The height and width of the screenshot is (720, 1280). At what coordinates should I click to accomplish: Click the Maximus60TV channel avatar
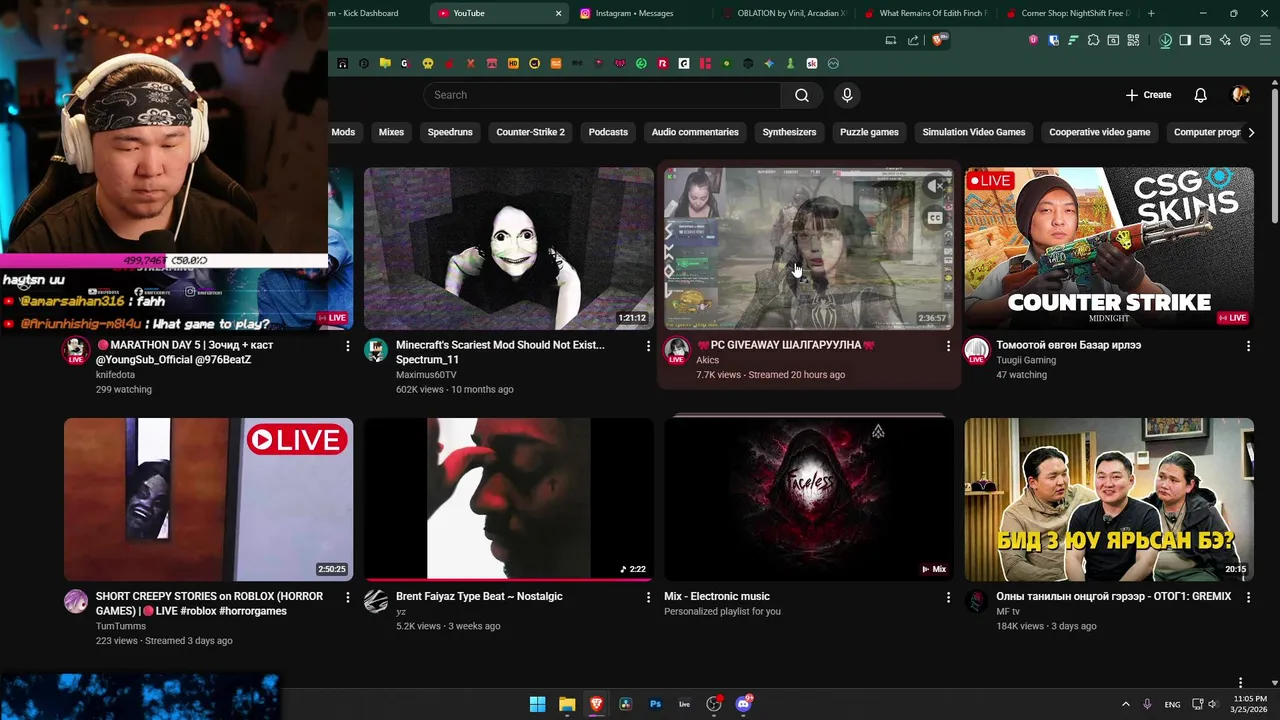(376, 350)
